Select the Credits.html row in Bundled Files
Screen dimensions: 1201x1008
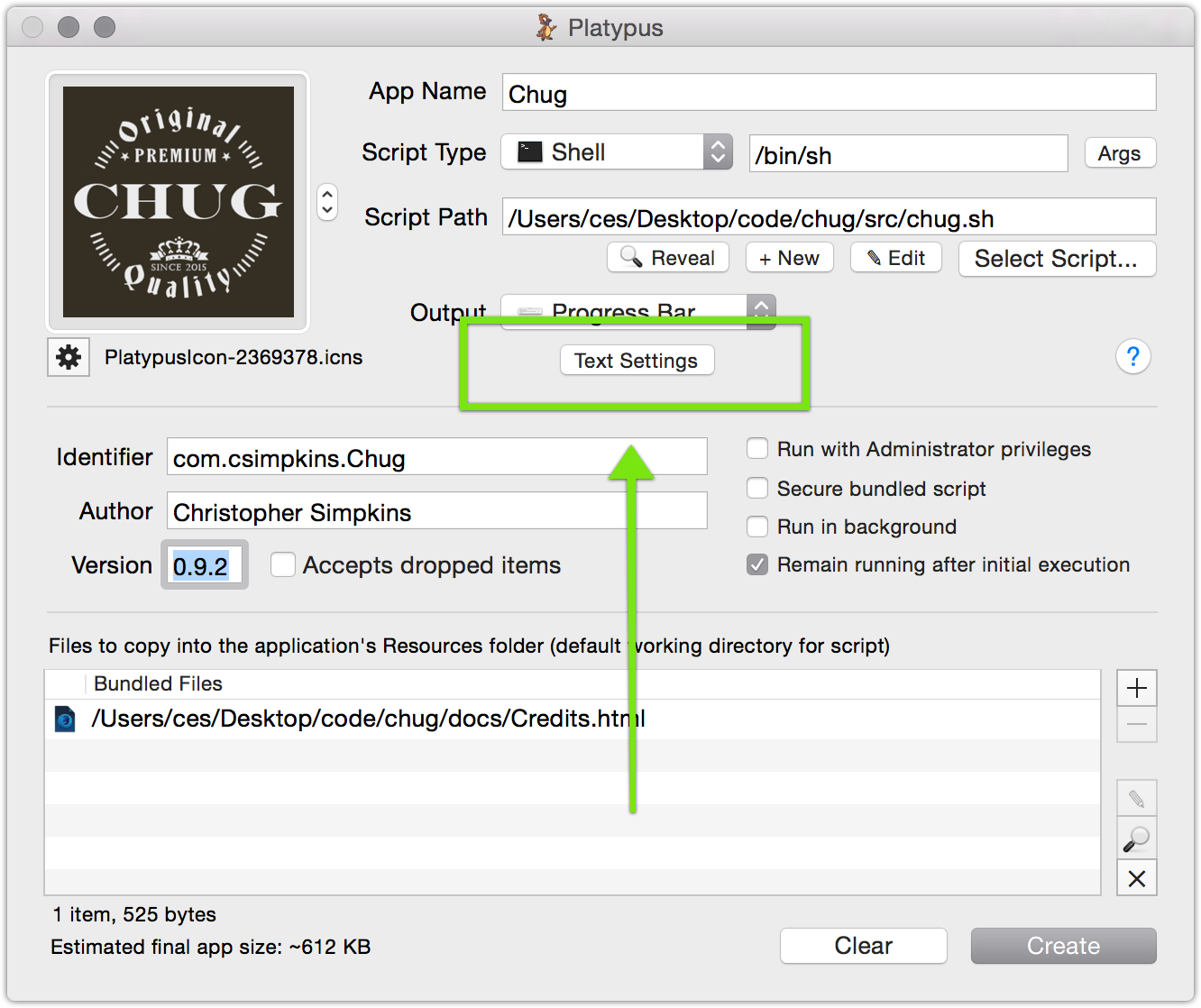(573, 719)
